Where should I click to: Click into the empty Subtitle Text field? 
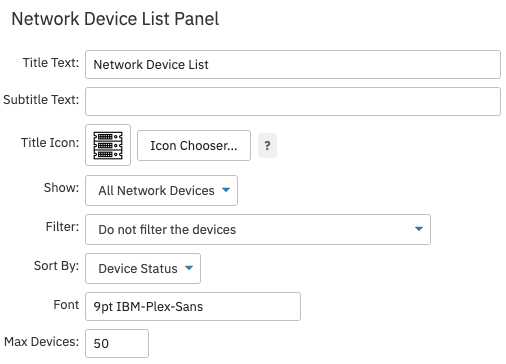click(293, 101)
